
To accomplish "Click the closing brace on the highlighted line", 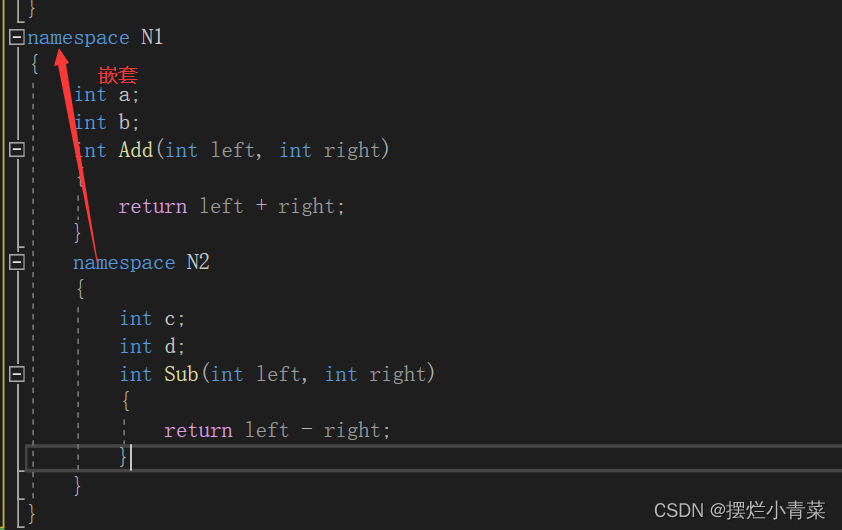I will 123,457.
